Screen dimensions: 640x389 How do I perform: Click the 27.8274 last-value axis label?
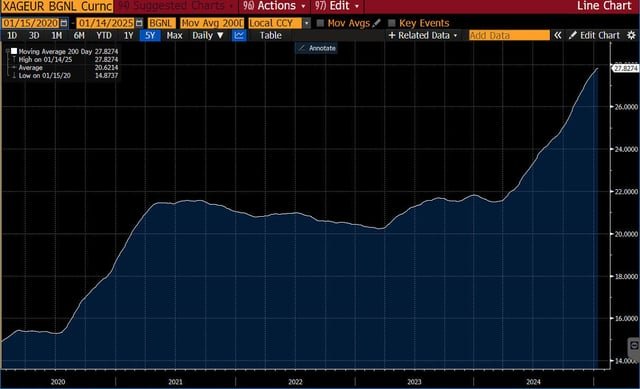coord(625,68)
